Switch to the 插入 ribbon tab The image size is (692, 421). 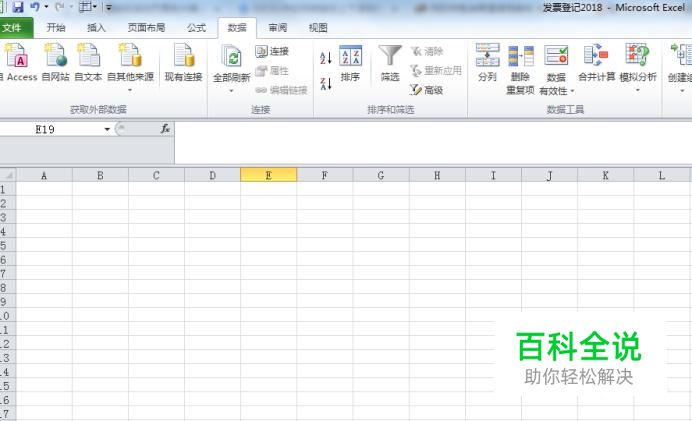click(x=96, y=28)
